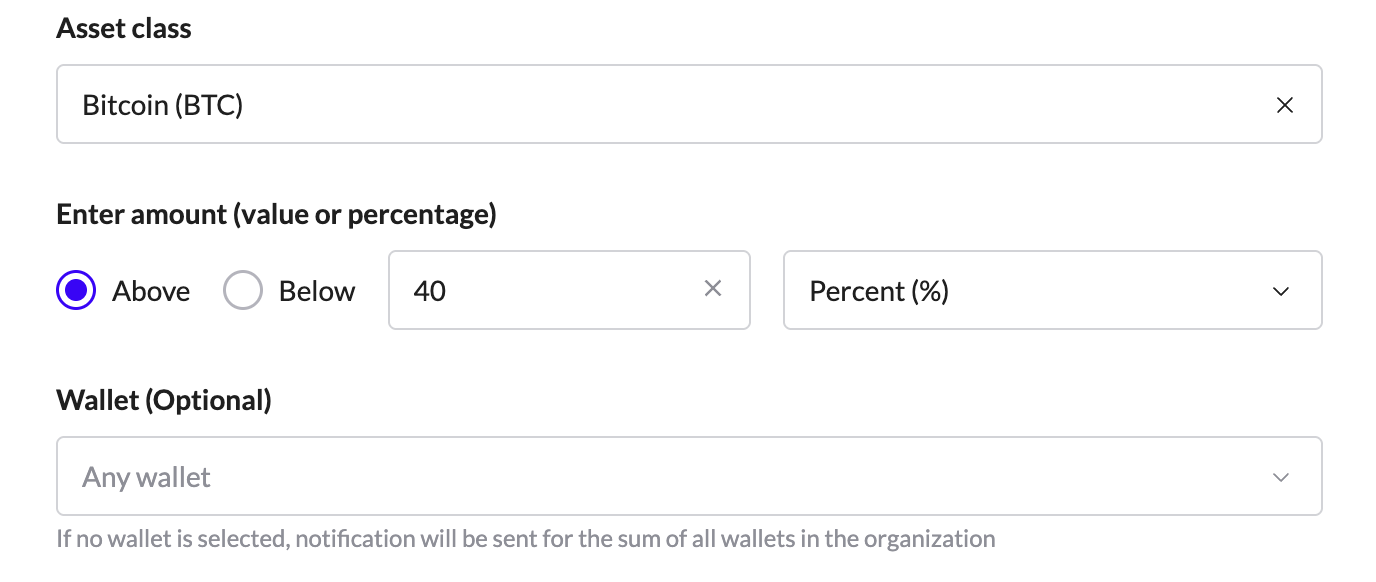Expand the Any wallet selector
The height and width of the screenshot is (582, 1376).
(689, 476)
